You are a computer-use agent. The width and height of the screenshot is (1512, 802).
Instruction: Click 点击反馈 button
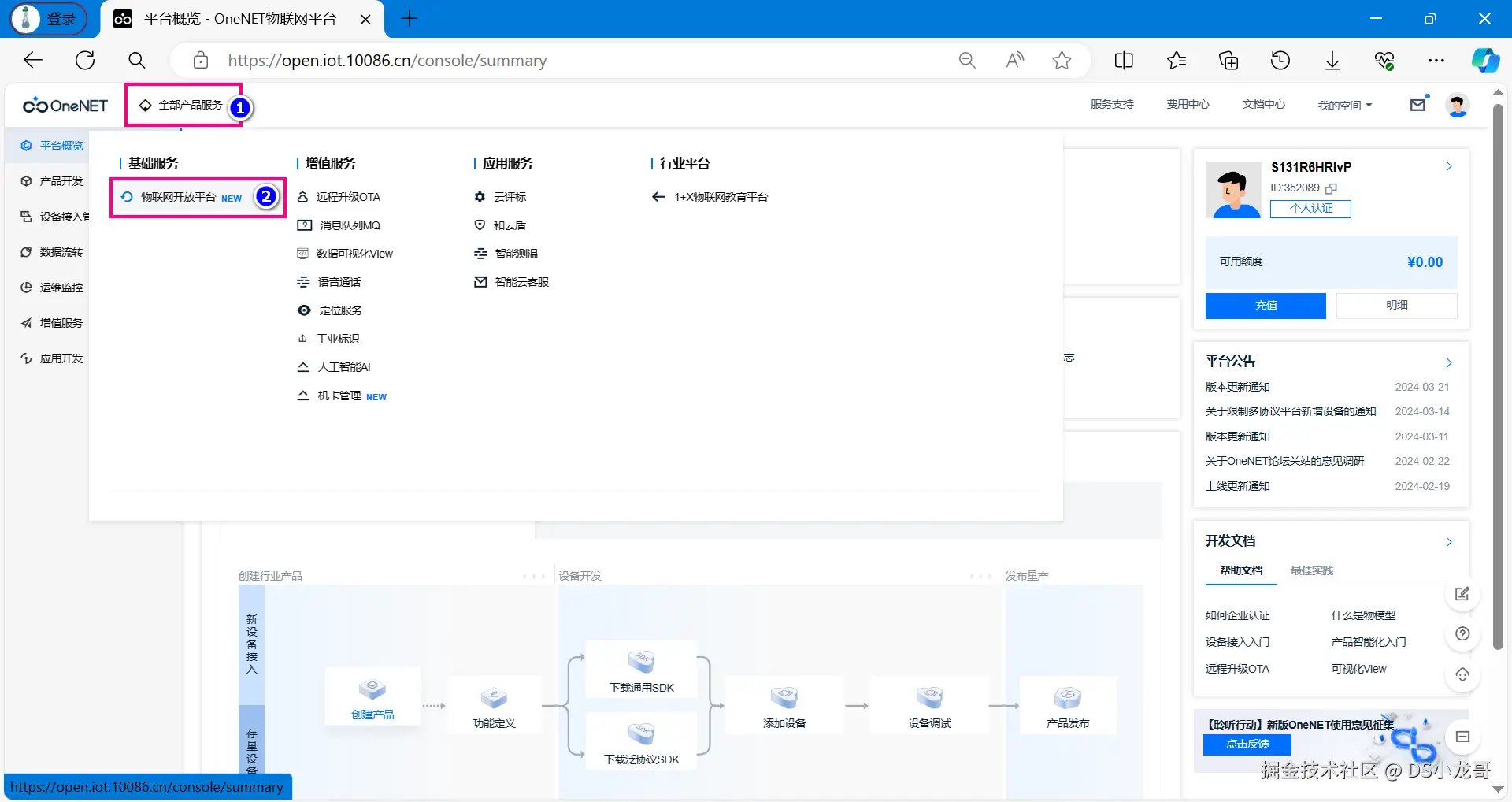tap(1247, 744)
